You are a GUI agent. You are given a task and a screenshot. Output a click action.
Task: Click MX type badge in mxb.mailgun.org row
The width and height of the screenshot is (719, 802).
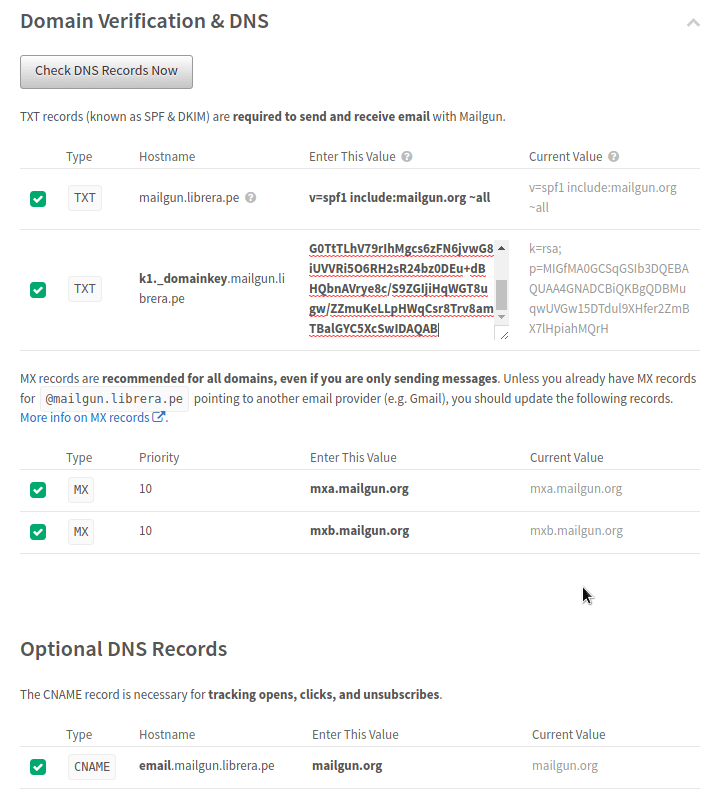click(81, 531)
